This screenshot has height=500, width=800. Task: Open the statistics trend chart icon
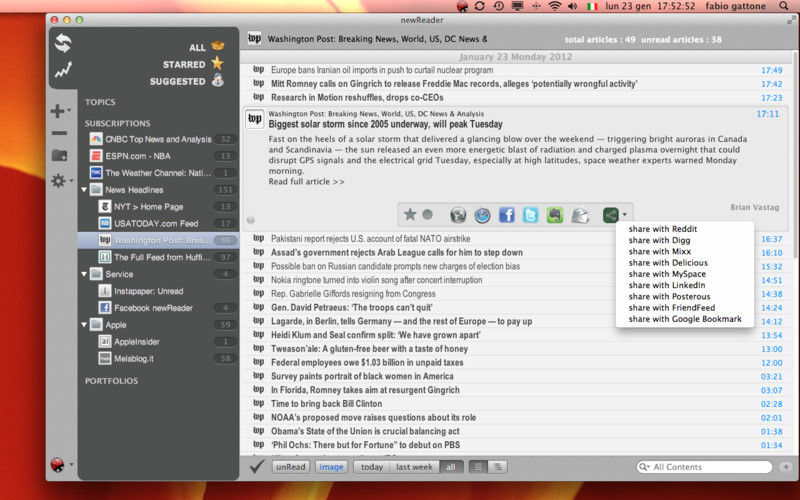[63, 70]
